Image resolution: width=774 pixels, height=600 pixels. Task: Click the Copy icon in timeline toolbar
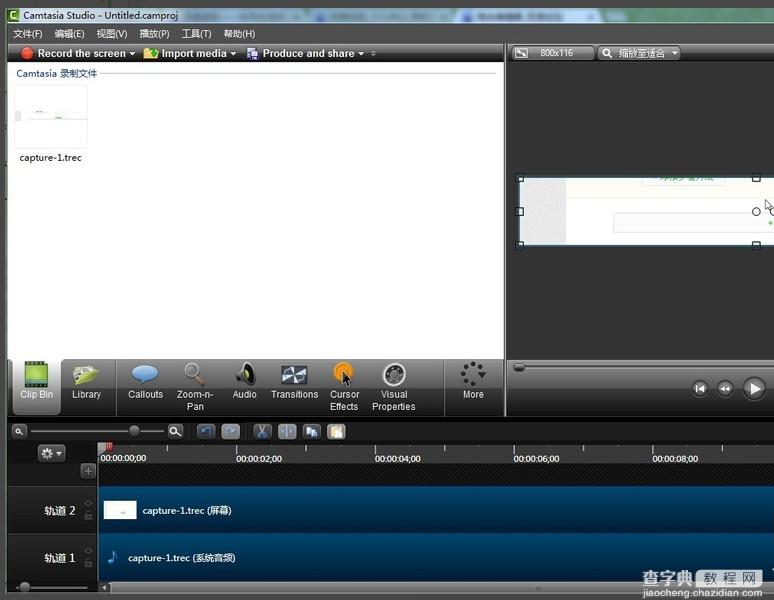[x=311, y=432]
